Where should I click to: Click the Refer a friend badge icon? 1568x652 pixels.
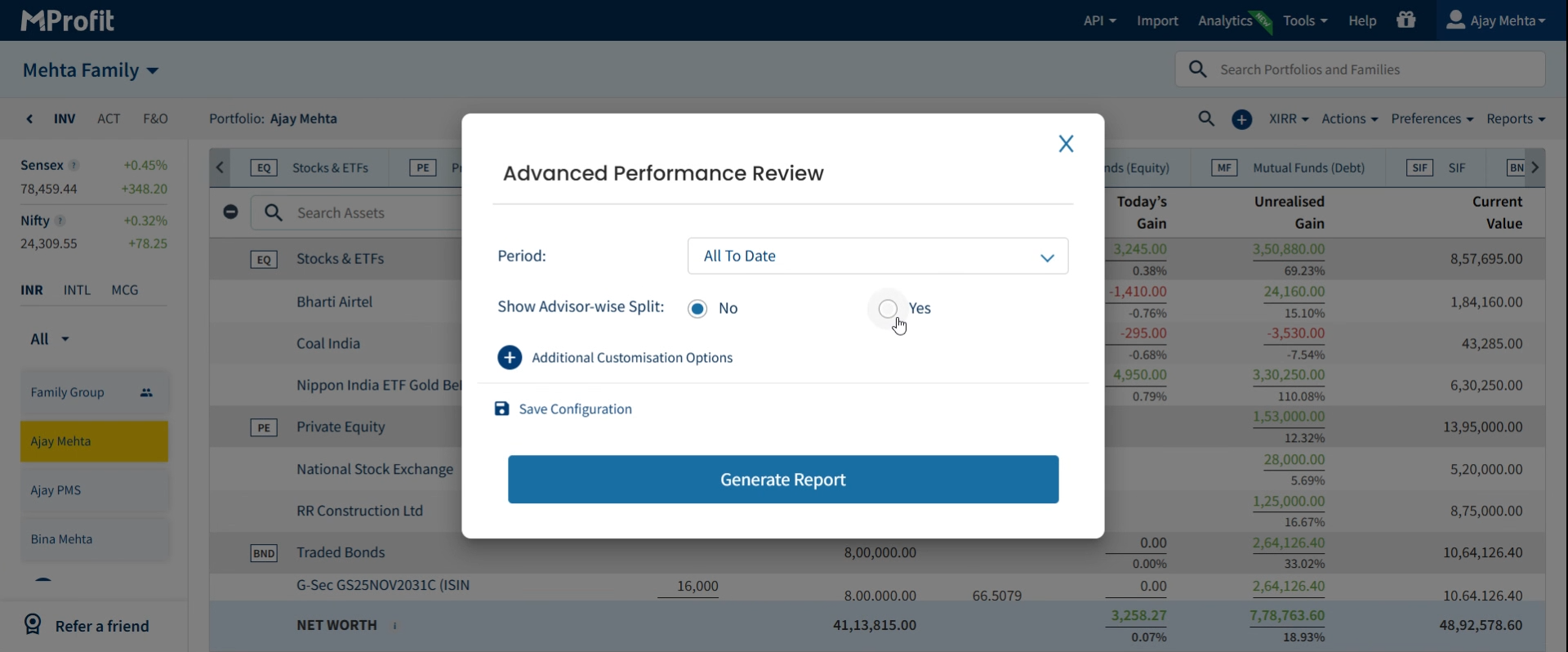pos(33,624)
